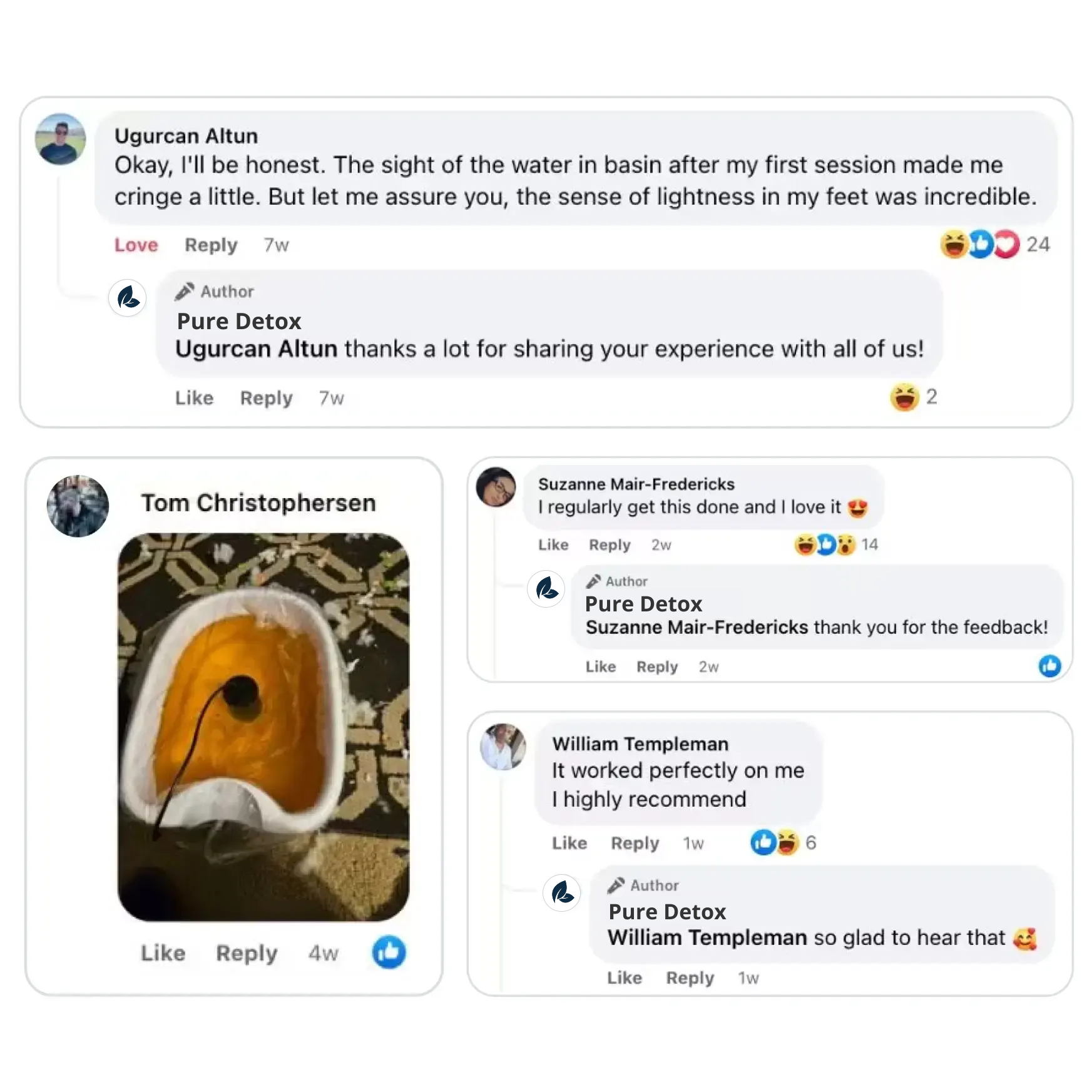Click Pure Detox logo beside Ugurcan reply
1092x1092 pixels.
click(x=128, y=298)
